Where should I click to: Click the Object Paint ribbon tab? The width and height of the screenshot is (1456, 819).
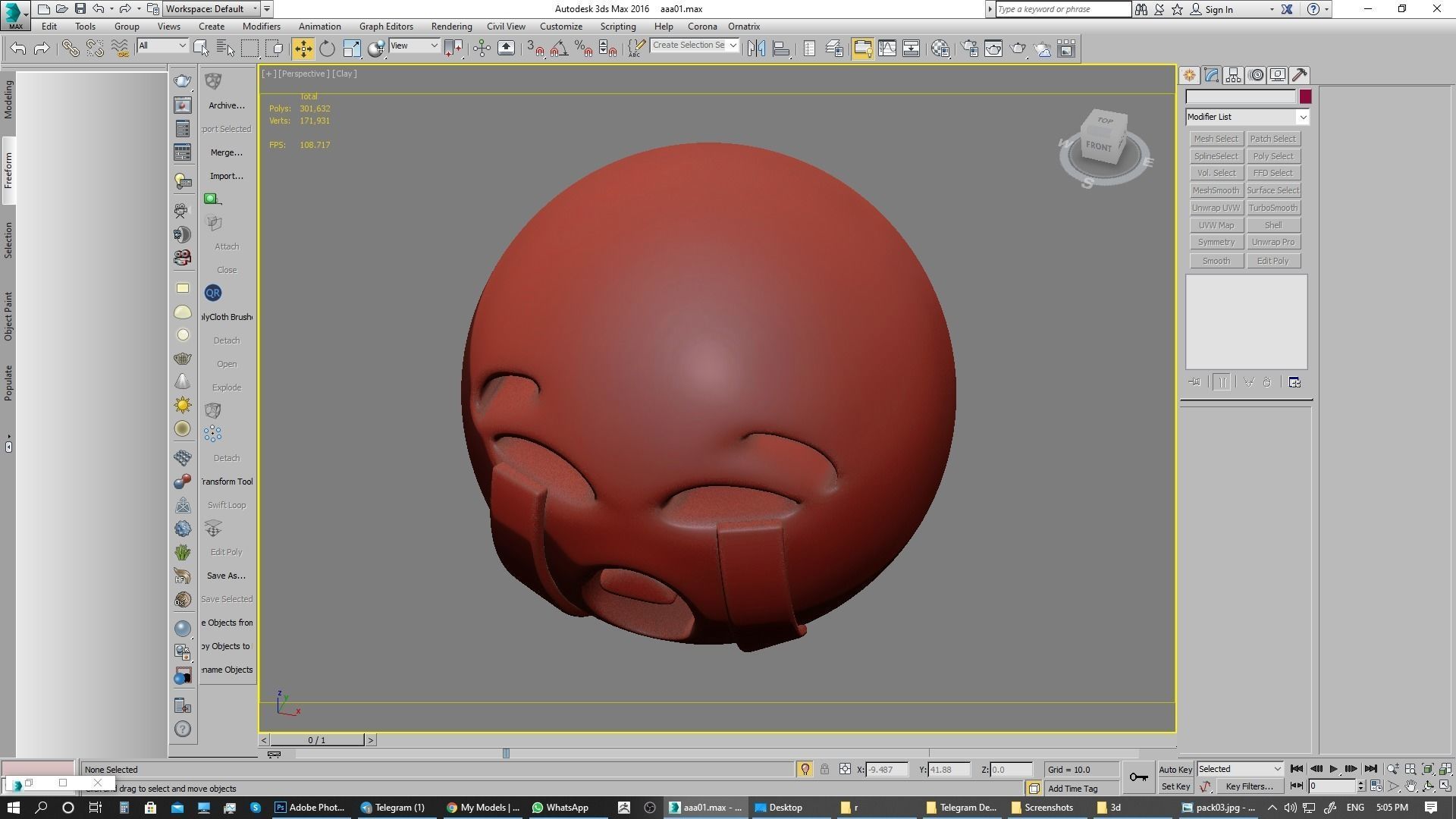pos(8,316)
